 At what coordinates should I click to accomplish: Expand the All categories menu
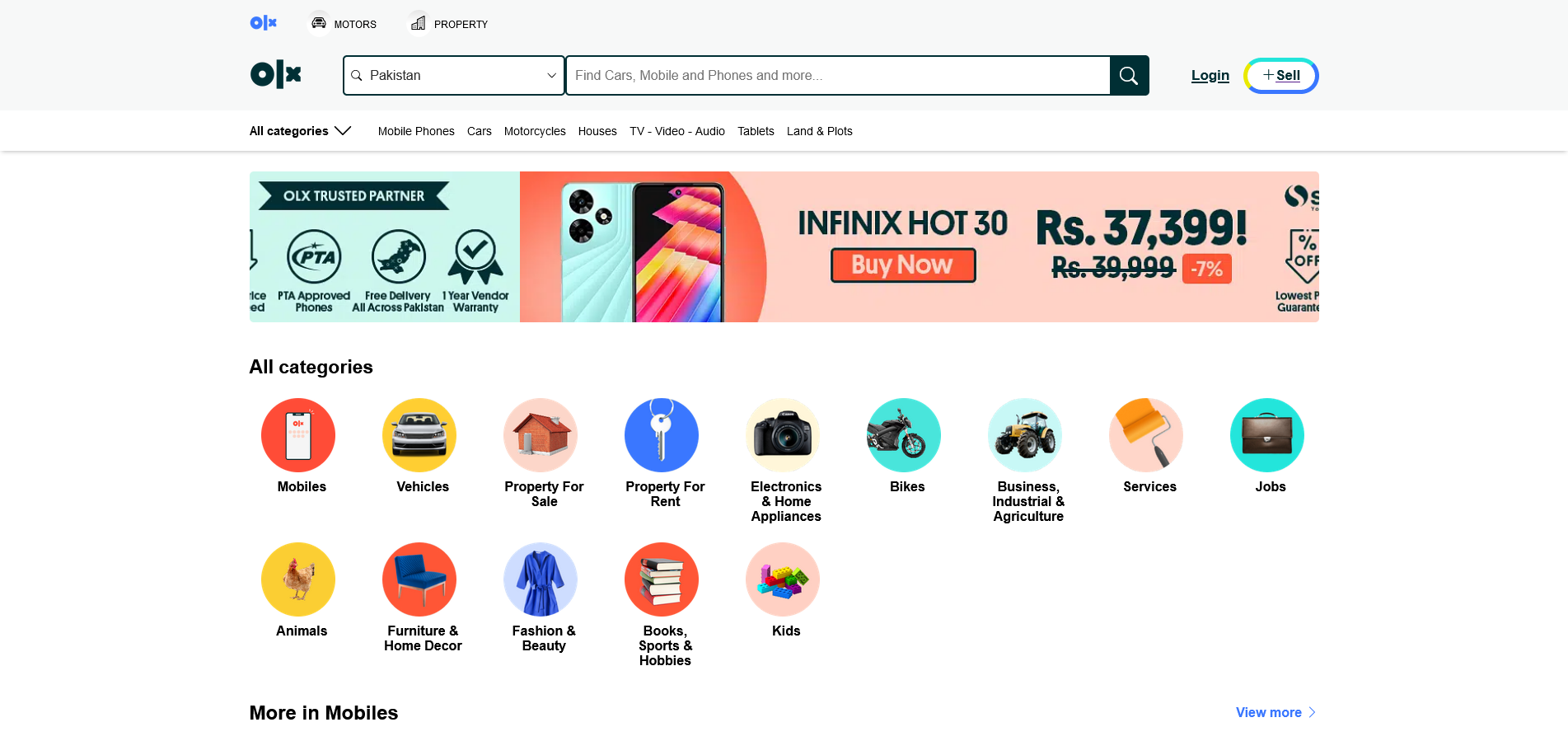click(x=301, y=131)
